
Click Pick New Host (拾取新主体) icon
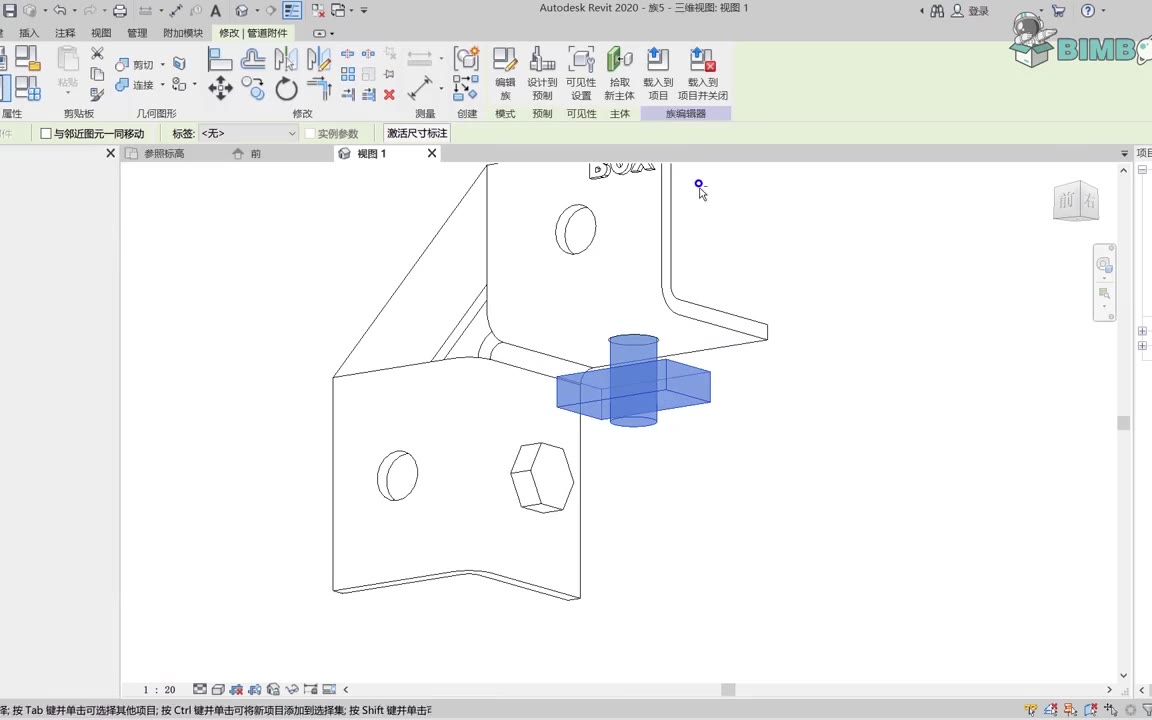(x=619, y=74)
